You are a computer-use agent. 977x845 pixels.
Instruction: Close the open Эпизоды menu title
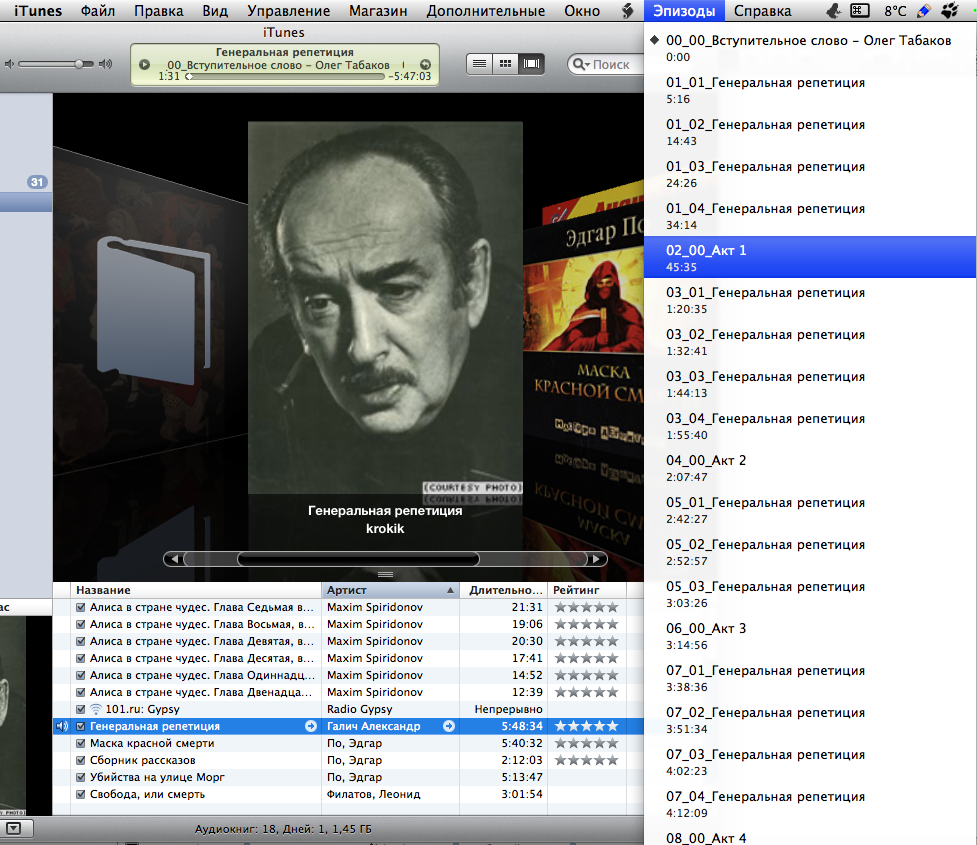pos(684,11)
